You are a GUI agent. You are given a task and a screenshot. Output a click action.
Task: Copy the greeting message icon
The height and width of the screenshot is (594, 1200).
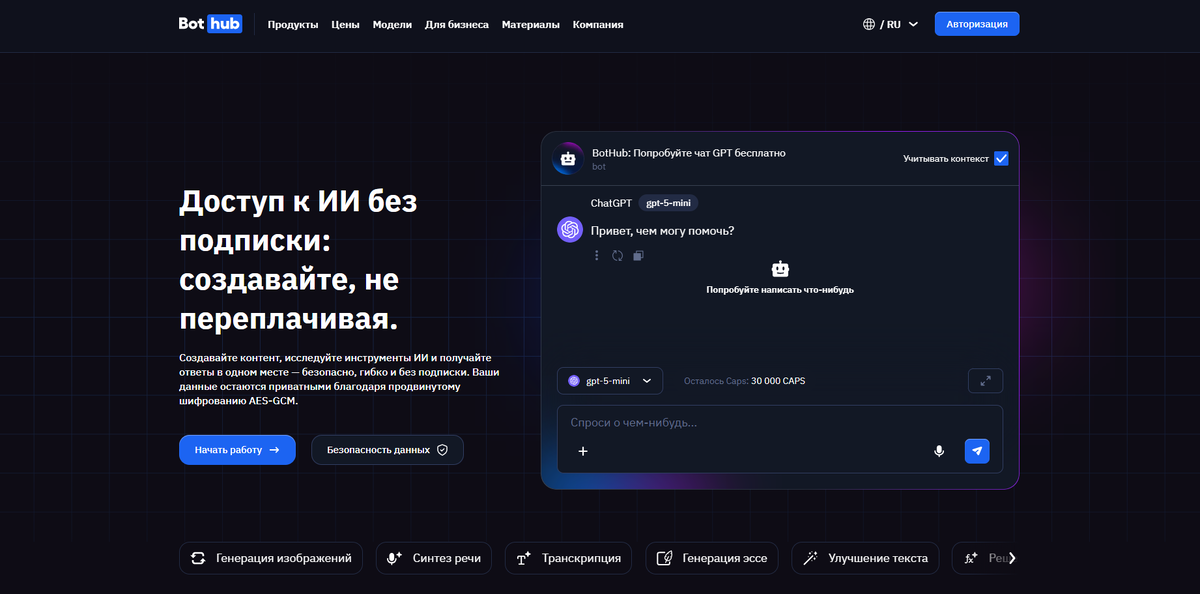[638, 256]
